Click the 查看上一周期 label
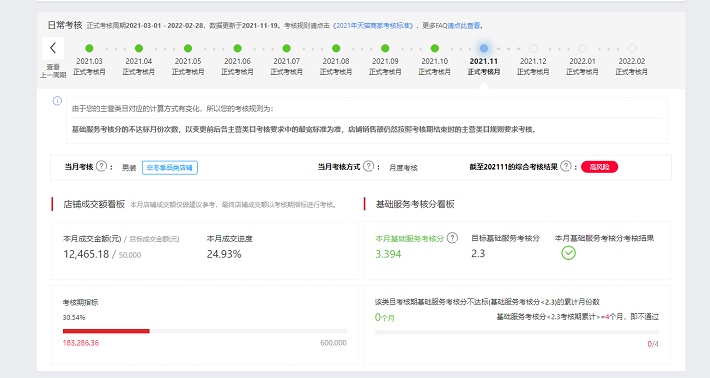This screenshot has width=710, height=378. (53, 71)
